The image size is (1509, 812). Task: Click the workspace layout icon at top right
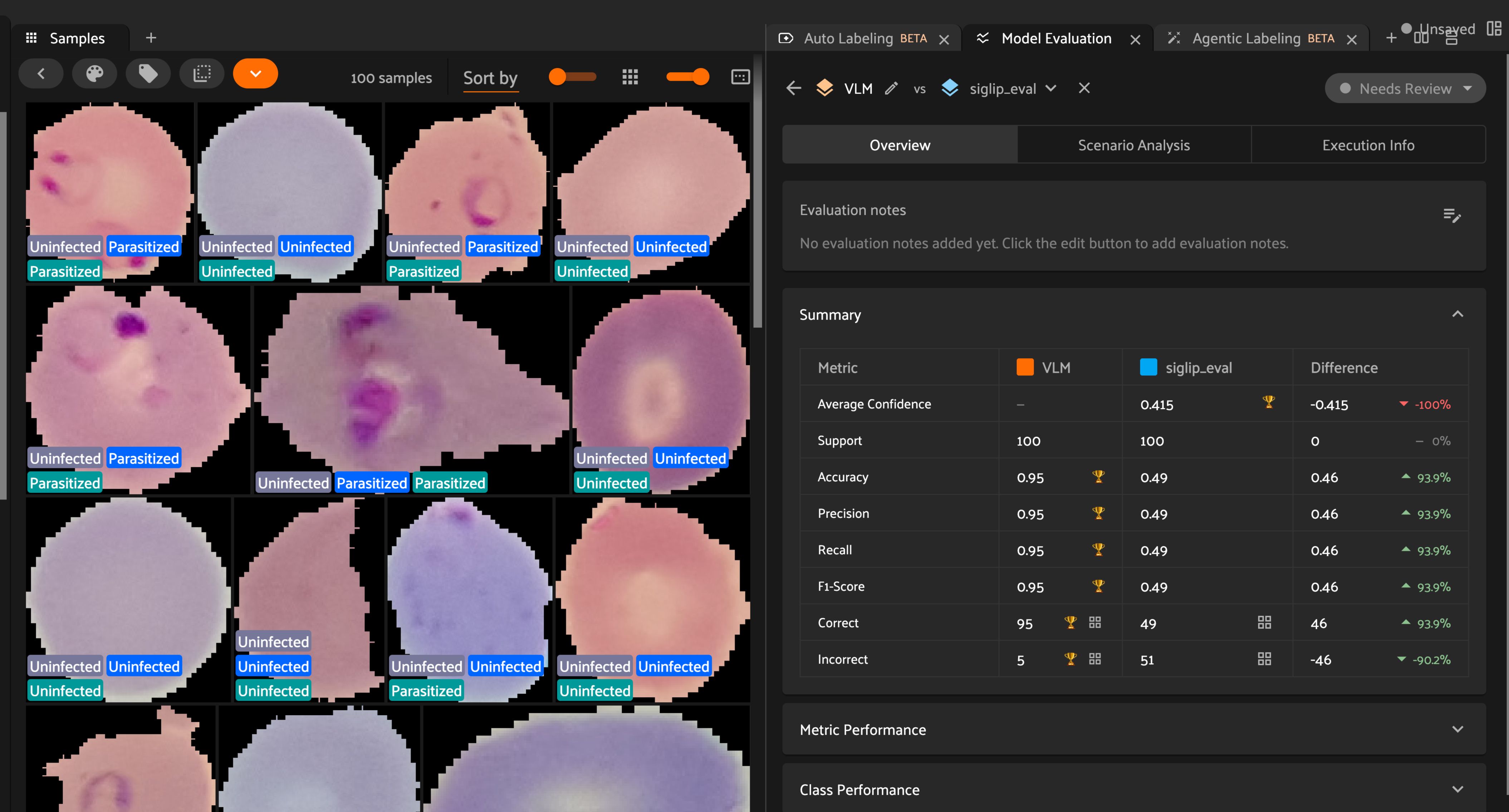pyautogui.click(x=1494, y=29)
